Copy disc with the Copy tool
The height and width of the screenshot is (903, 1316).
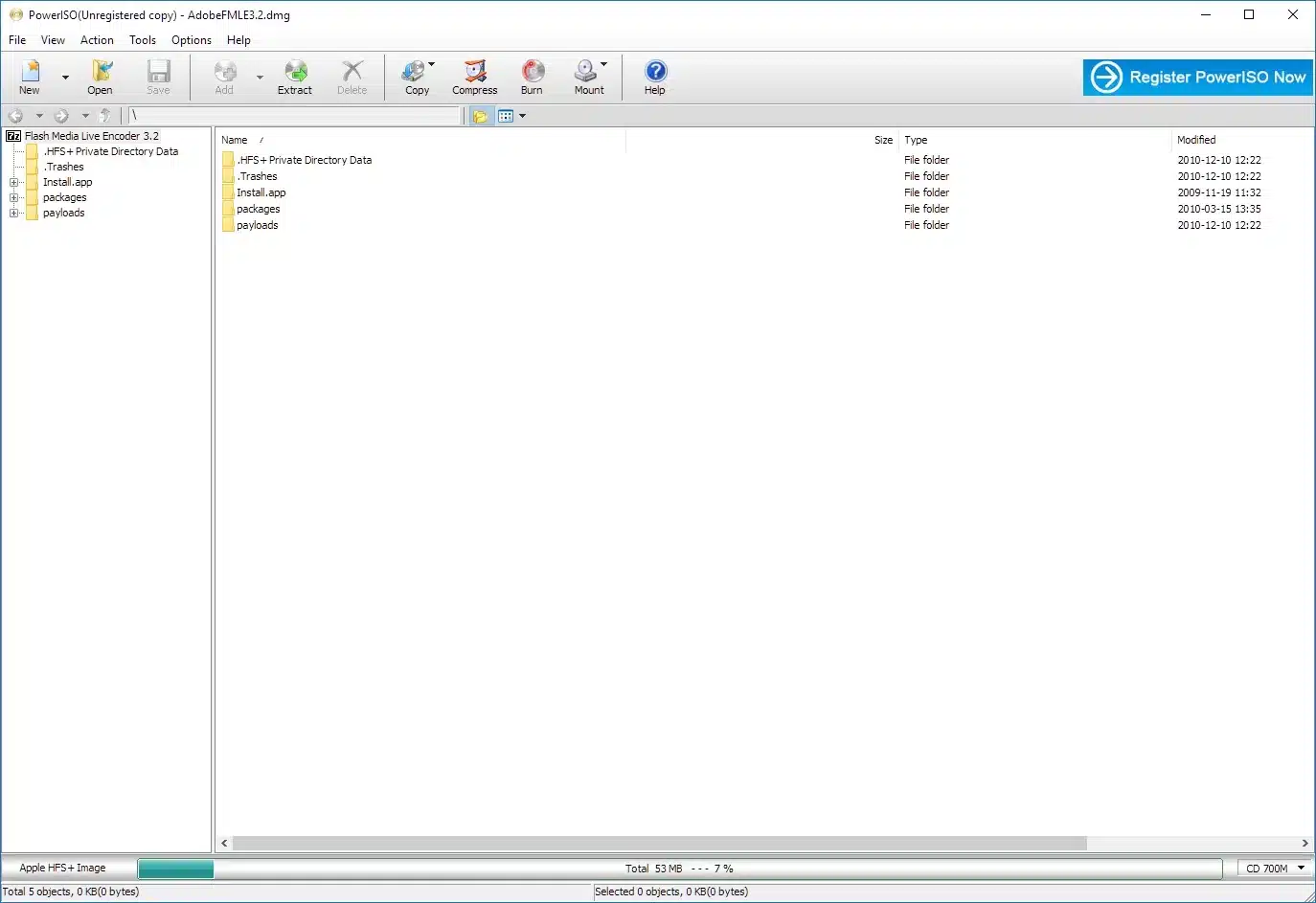click(415, 77)
